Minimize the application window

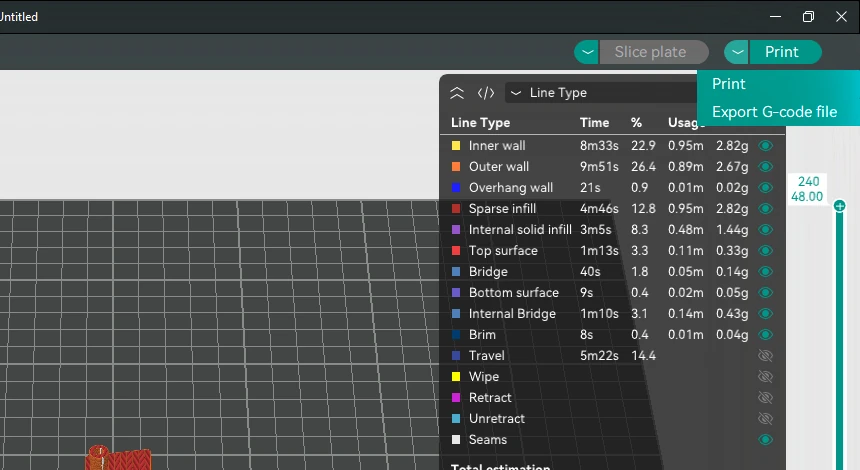[x=775, y=17]
